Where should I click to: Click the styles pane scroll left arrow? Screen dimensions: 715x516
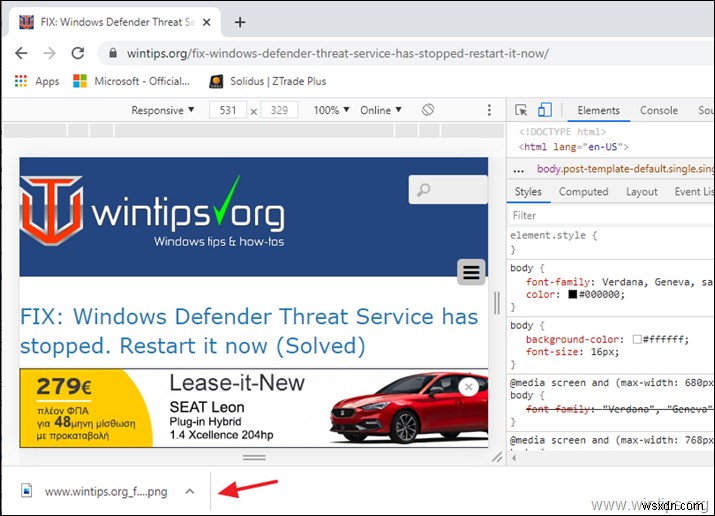click(514, 458)
